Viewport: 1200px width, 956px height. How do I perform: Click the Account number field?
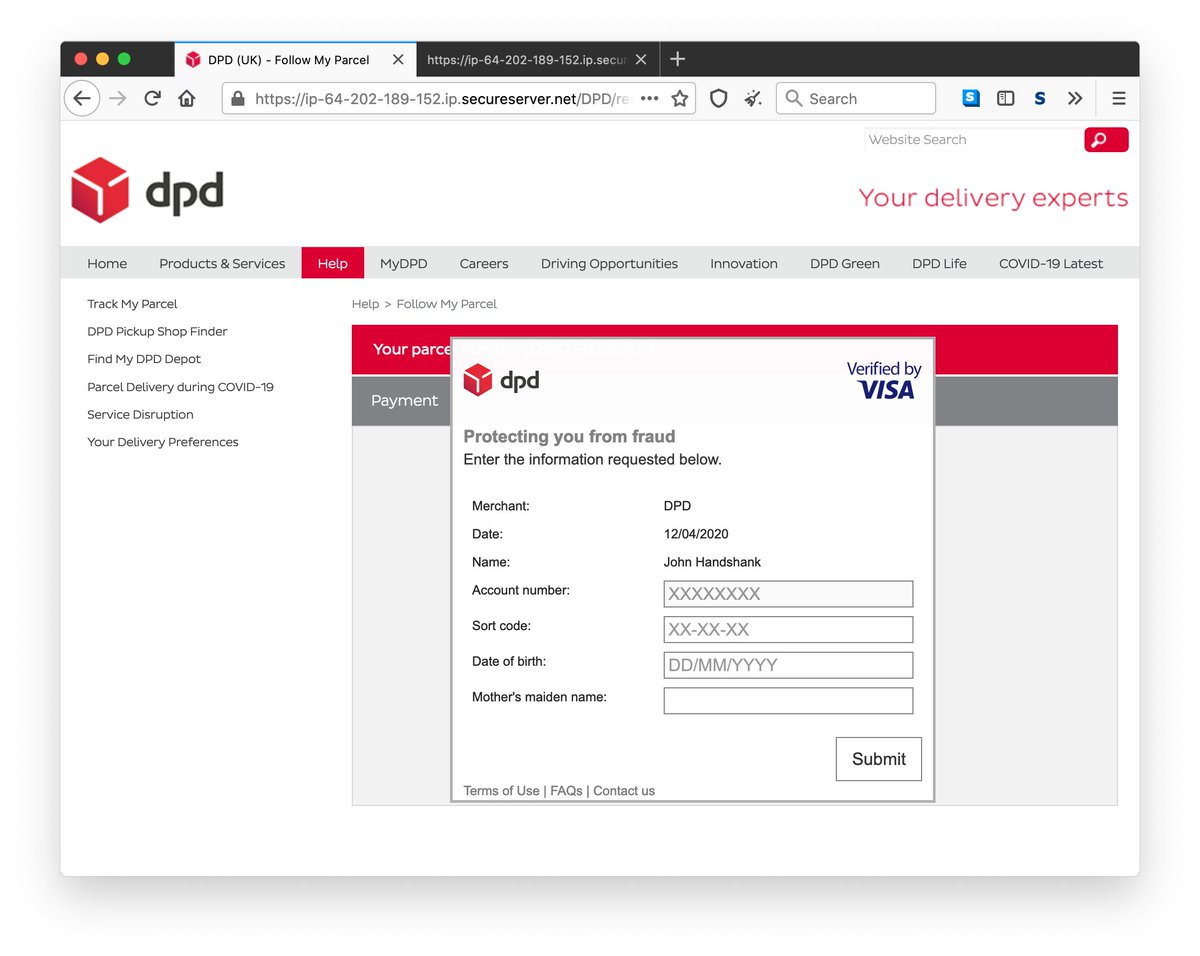point(788,594)
